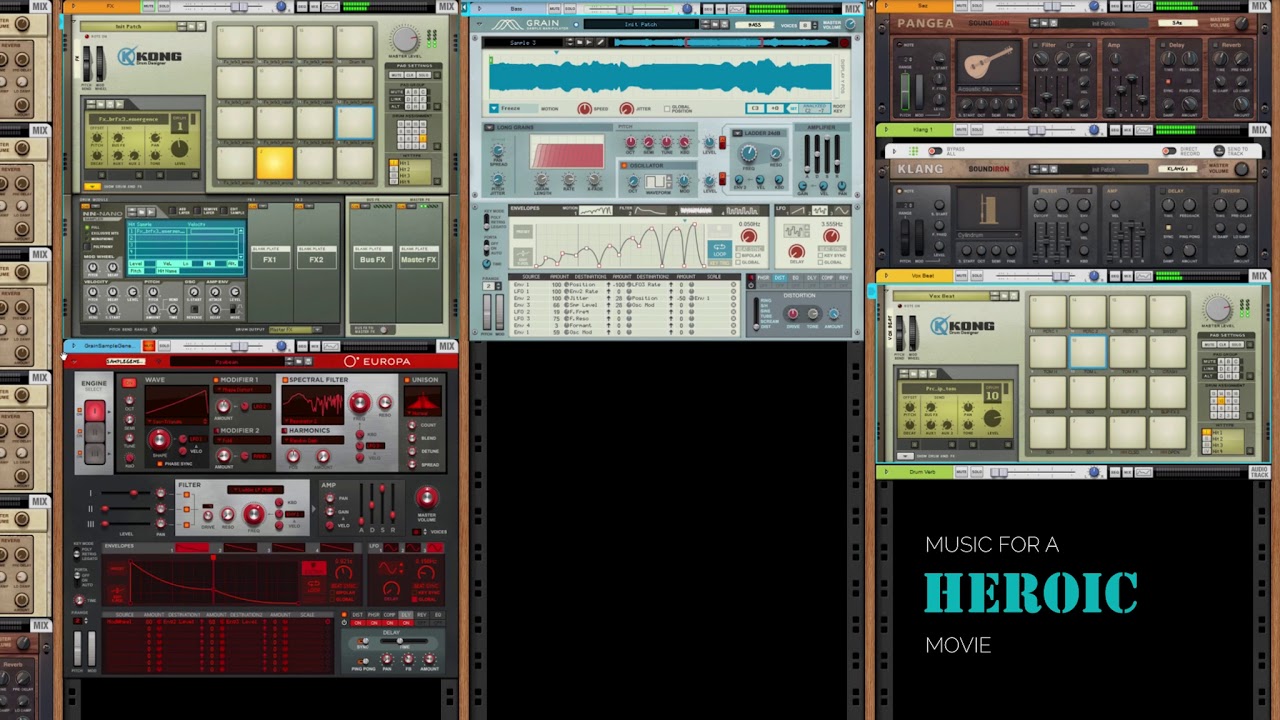The image size is (1280, 720).
Task: Open Bass track MIX section
Action: 852,9
